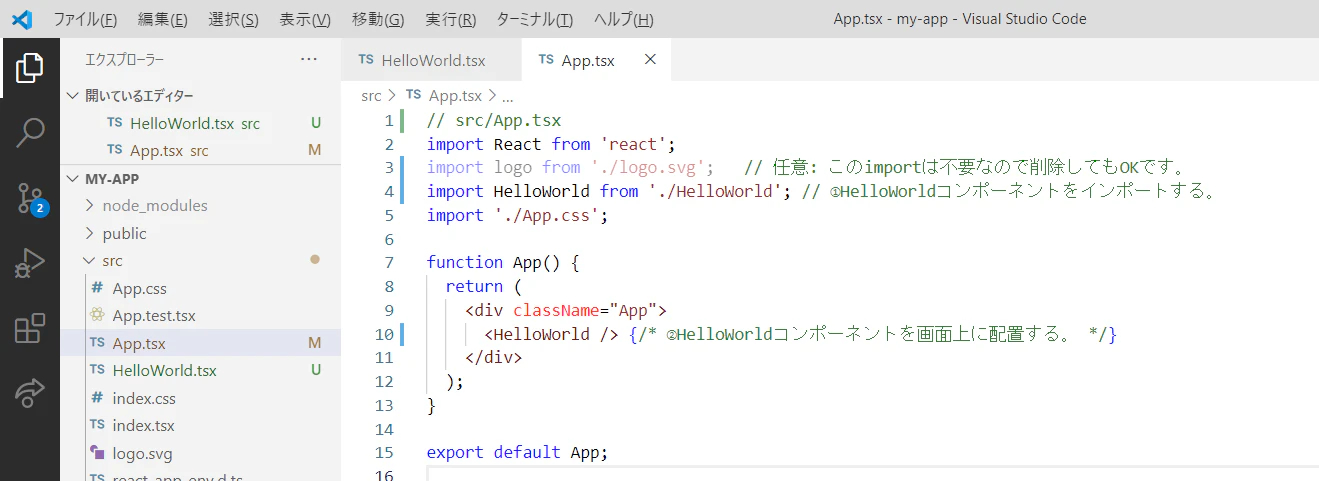Open the 移動(G) menu
This screenshot has width=1319, height=481.
(378, 19)
